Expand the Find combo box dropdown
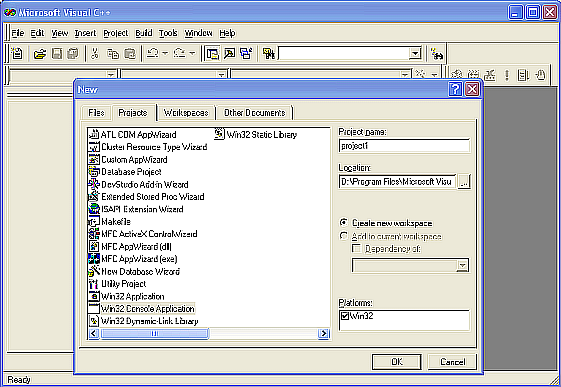The image size is (561, 387). pos(415,54)
